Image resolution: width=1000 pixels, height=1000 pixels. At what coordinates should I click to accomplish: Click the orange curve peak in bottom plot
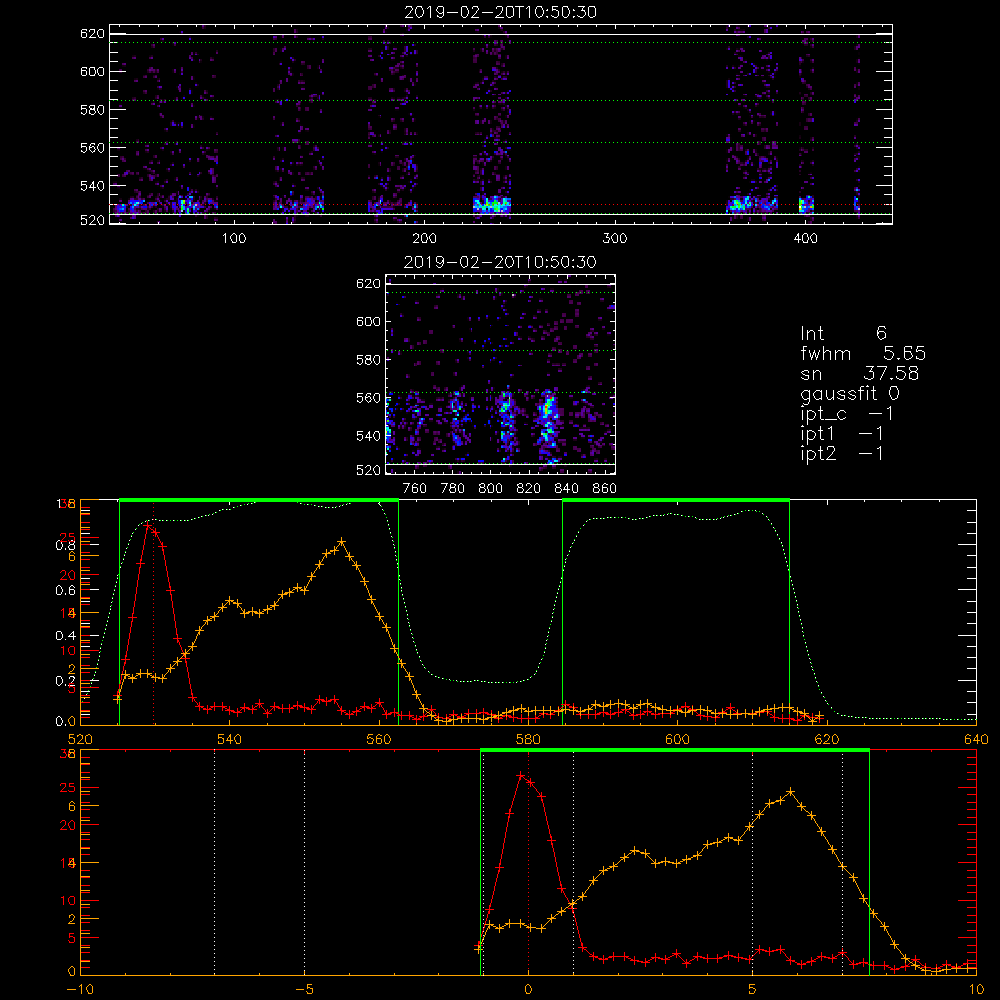[x=791, y=791]
